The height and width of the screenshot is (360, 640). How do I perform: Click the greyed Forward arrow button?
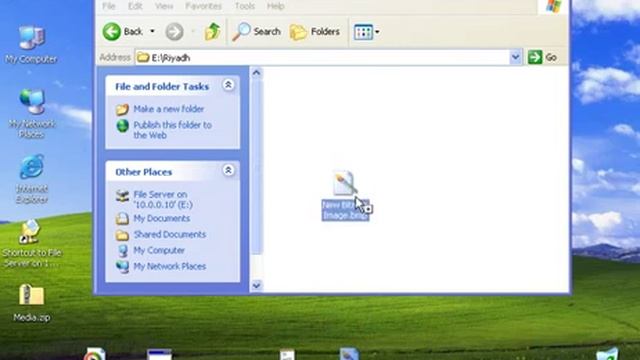(174, 31)
